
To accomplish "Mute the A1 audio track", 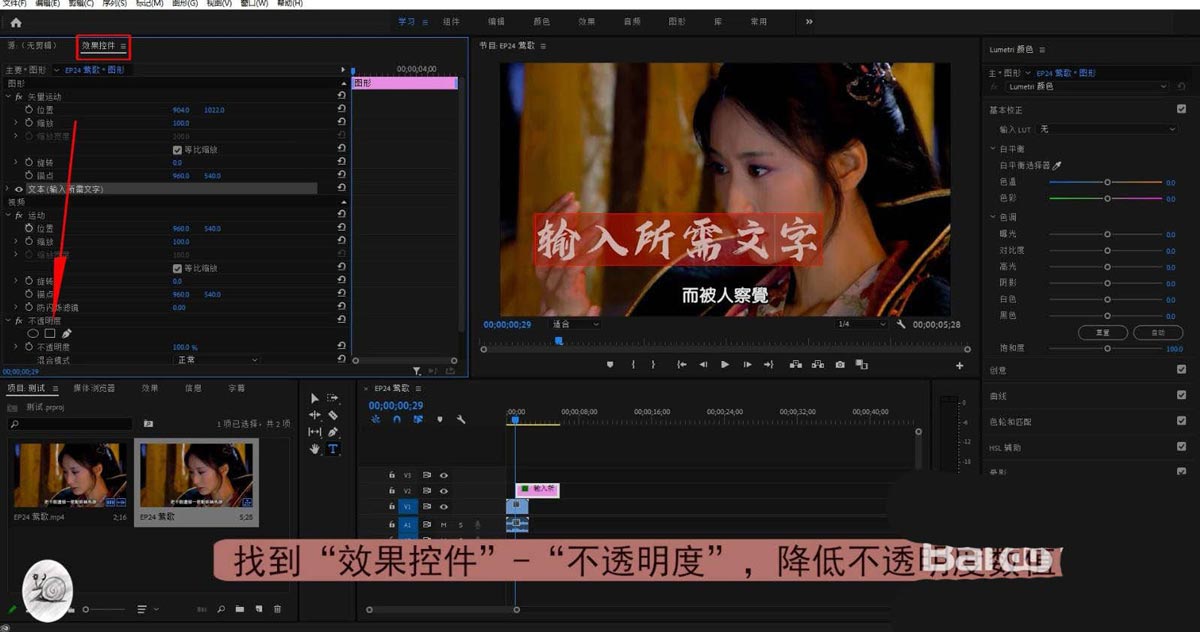I will click(443, 524).
